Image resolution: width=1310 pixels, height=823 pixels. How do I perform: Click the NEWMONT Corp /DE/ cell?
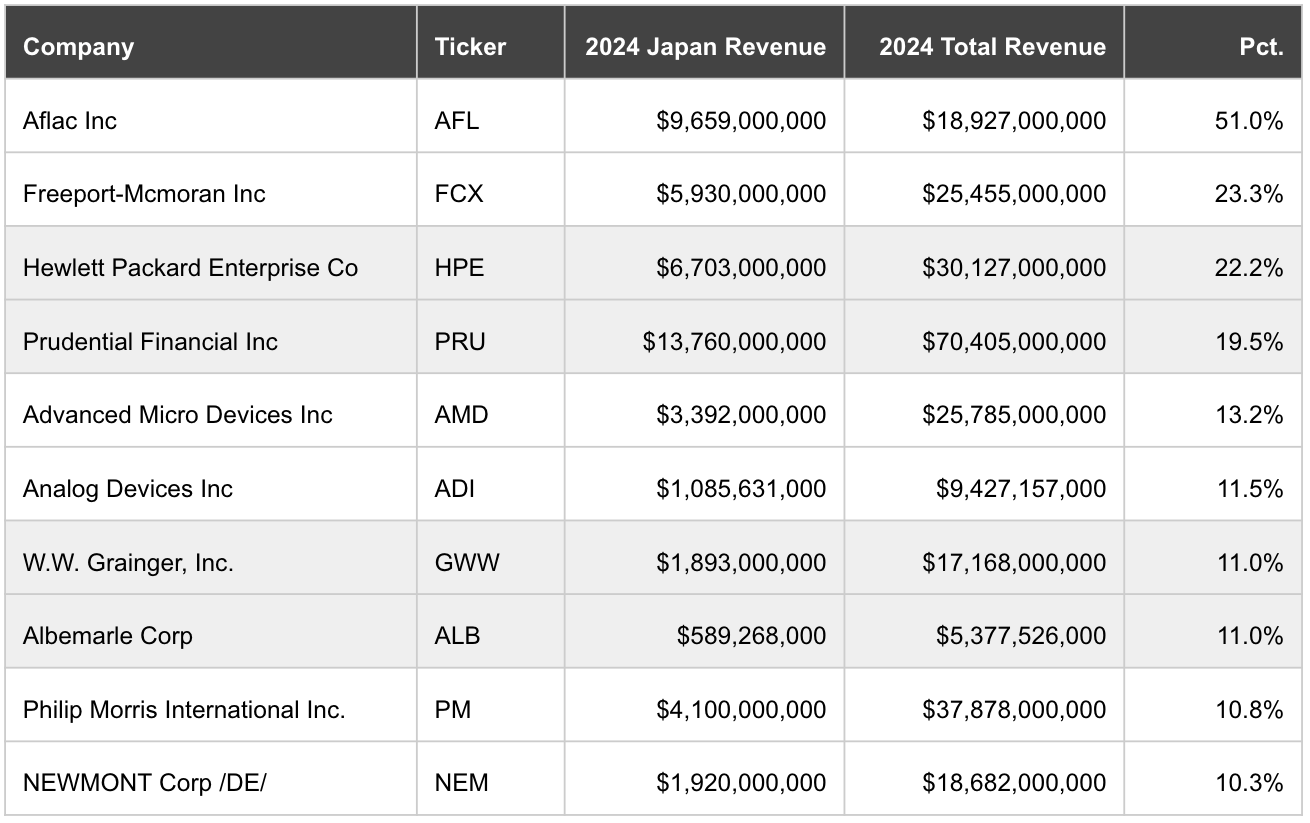pyautogui.click(x=211, y=778)
